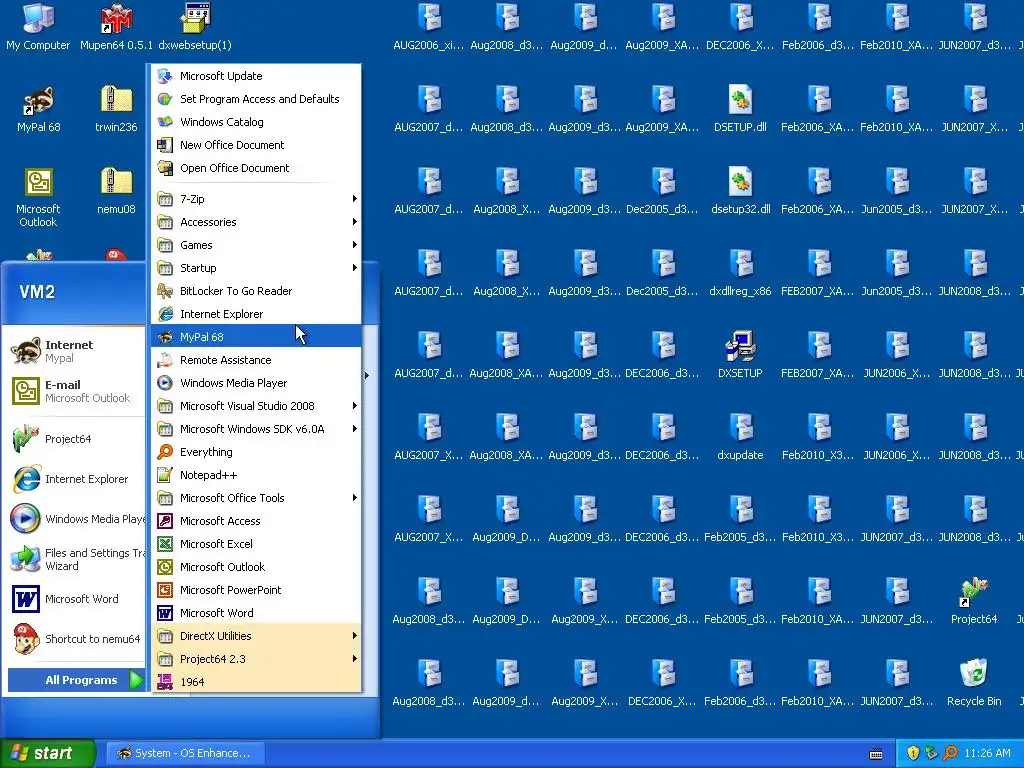Launch Microsoft PowerPoint from programs menu

pos(256,590)
